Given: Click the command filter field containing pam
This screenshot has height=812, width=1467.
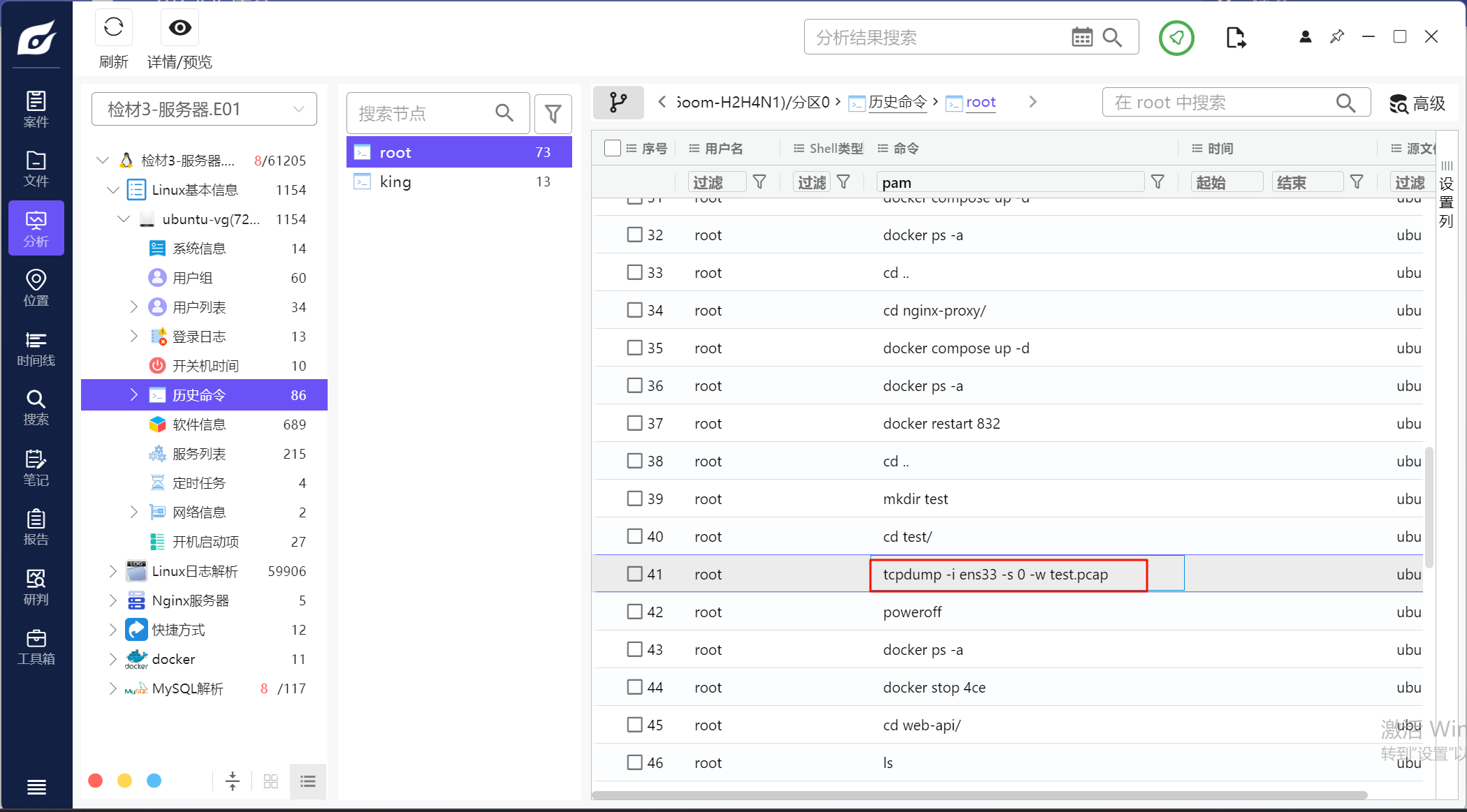Looking at the screenshot, I should click(1009, 182).
